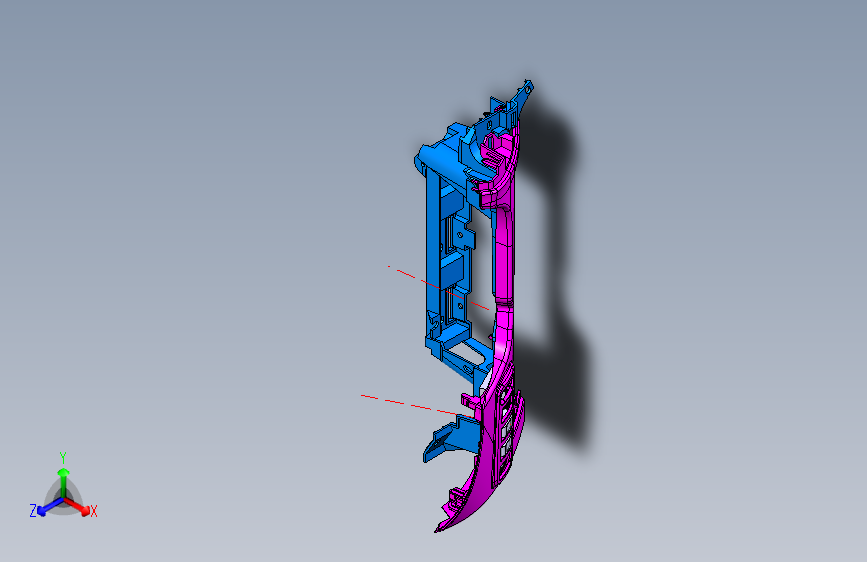Click the green Y axis of the orientation triad

pos(64,482)
